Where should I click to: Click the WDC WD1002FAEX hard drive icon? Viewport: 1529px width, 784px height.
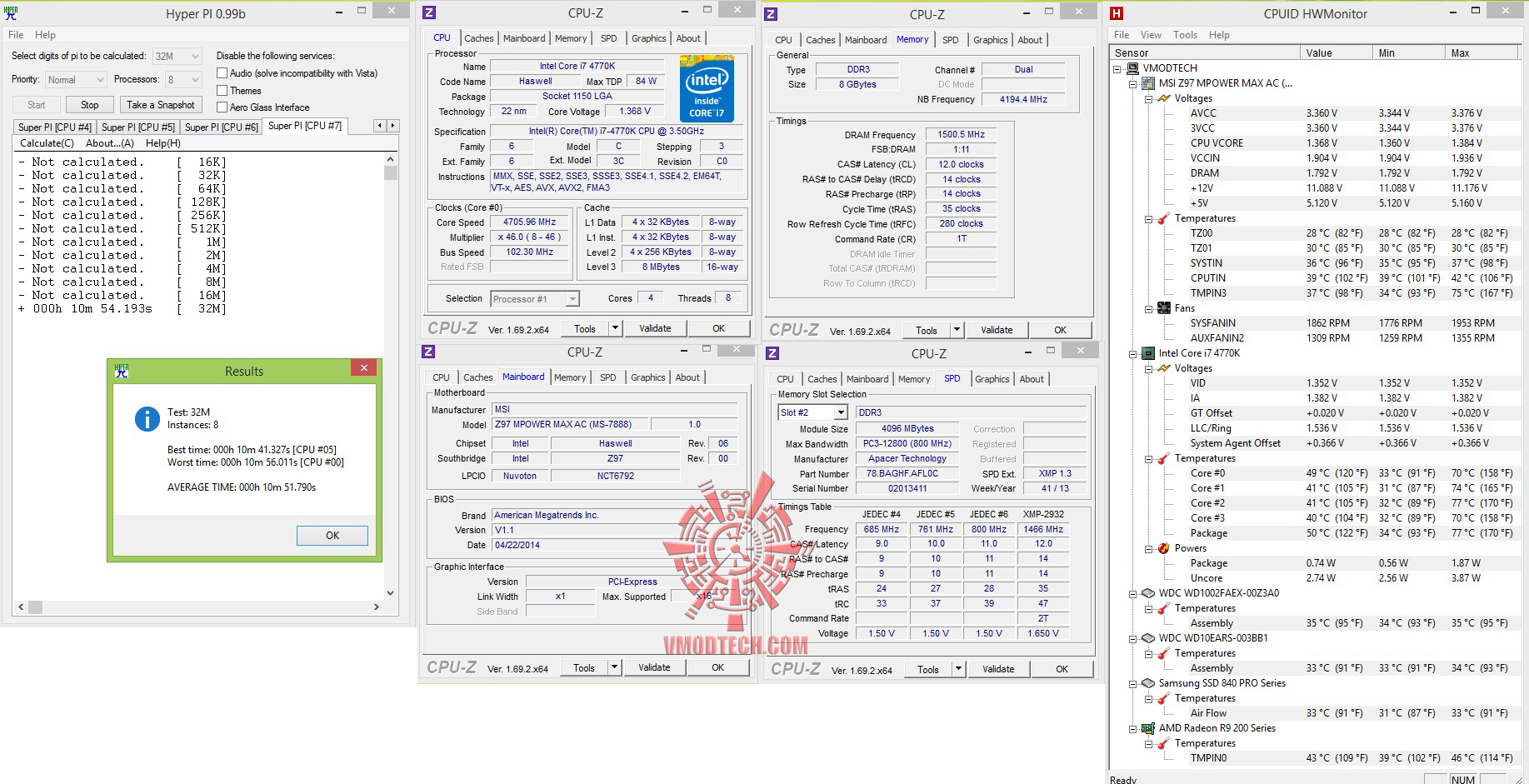[x=1149, y=593]
